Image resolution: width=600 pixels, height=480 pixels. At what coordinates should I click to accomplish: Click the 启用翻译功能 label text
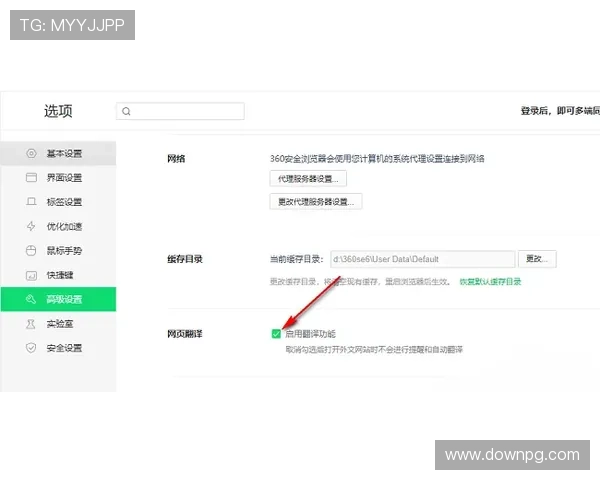point(310,334)
